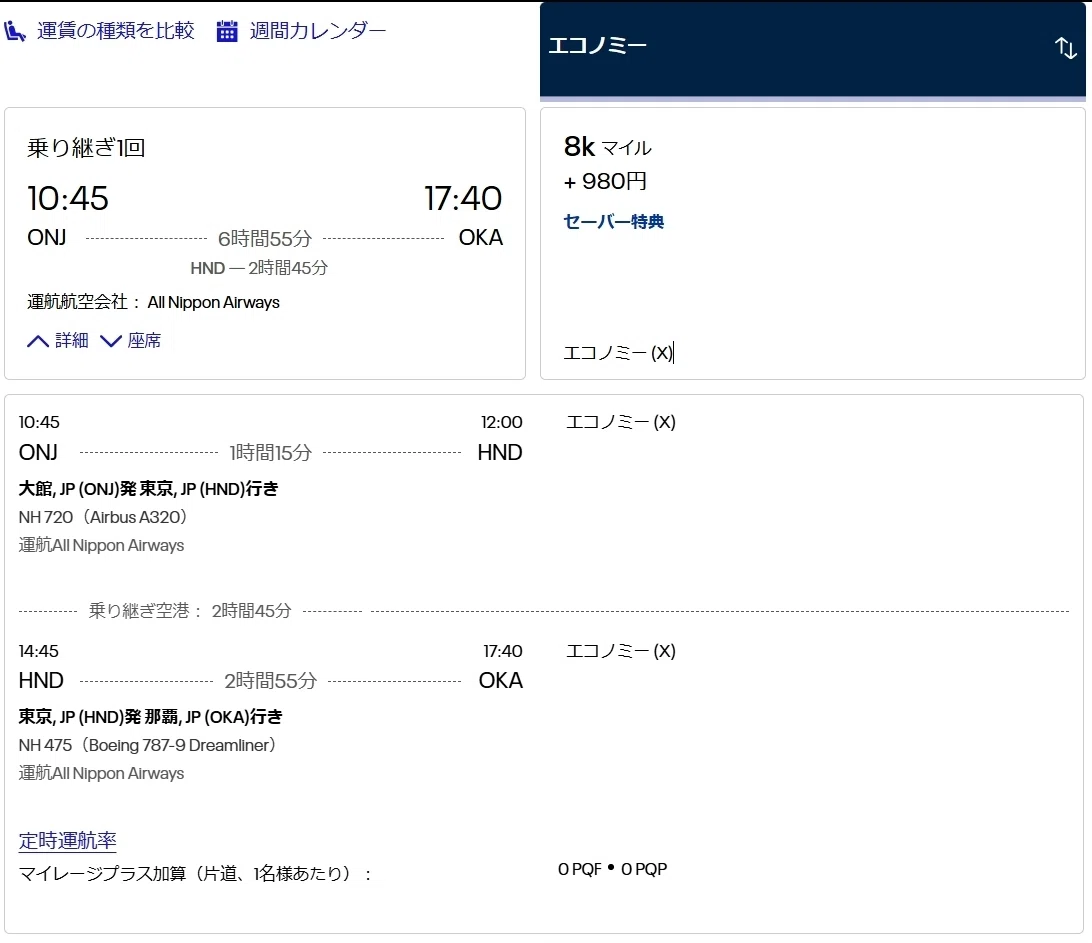Select the エコノミー column header tab

(x=813, y=49)
